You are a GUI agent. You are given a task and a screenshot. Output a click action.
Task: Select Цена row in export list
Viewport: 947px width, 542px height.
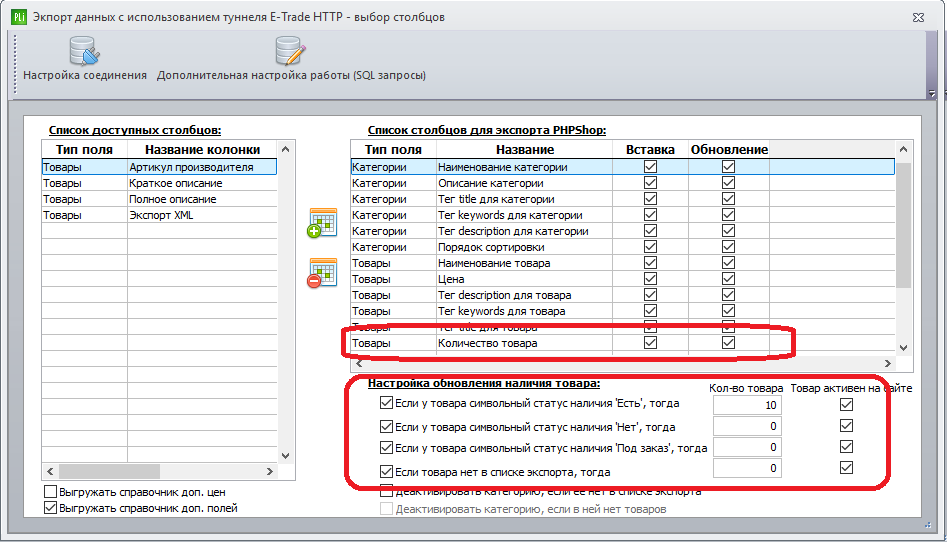623,279
